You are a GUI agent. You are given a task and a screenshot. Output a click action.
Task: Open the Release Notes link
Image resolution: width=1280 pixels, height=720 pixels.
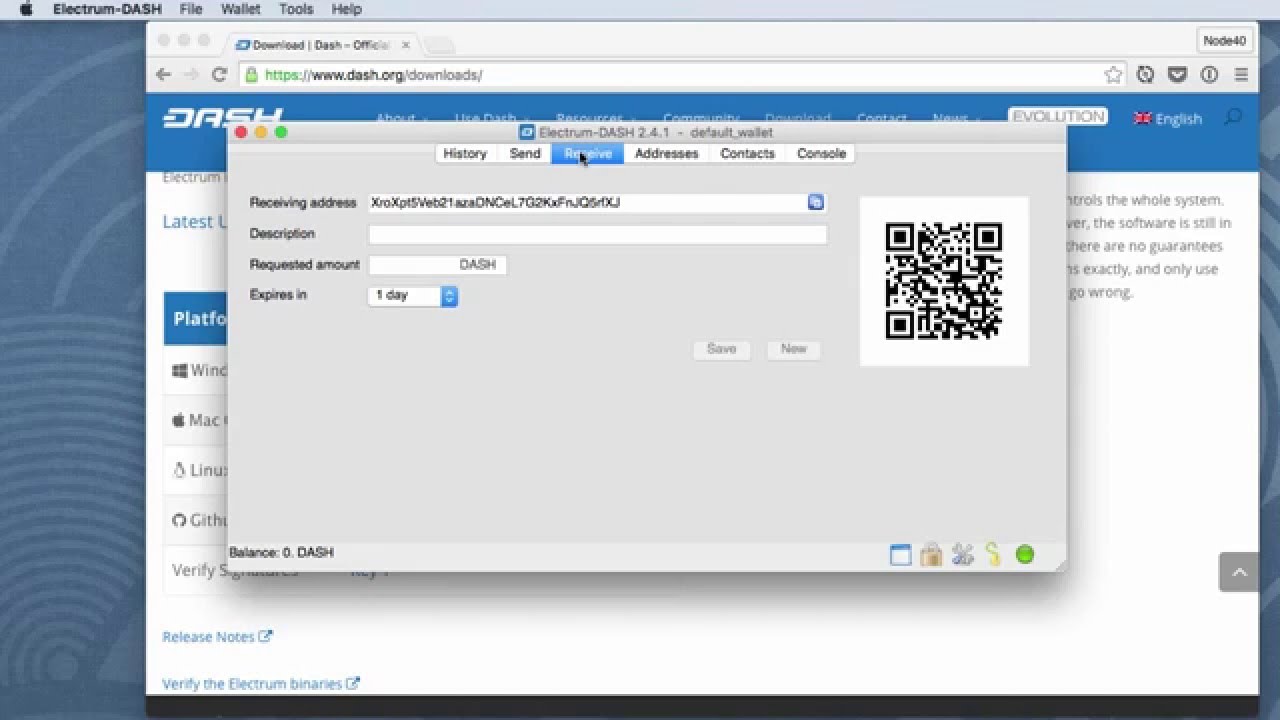[208, 636]
